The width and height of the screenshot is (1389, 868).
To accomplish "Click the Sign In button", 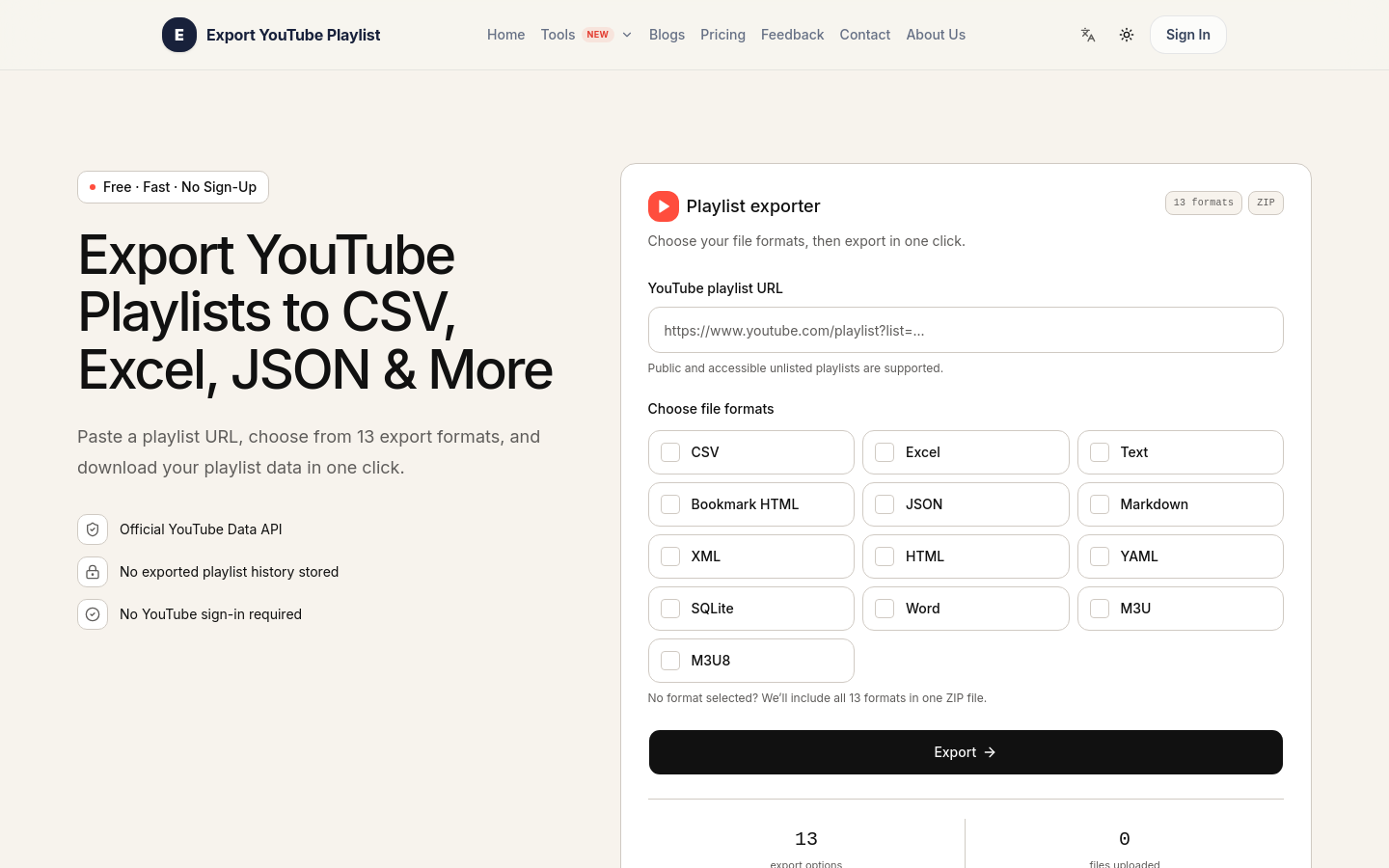I will [1188, 35].
